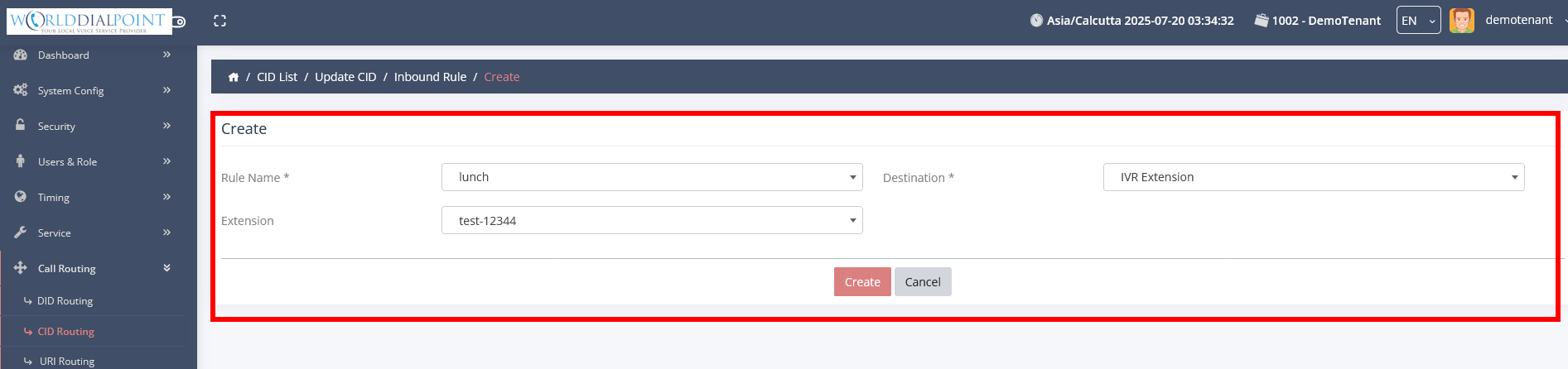Toggle sidebar with the eye icon
This screenshot has width=1568, height=369.
[179, 22]
